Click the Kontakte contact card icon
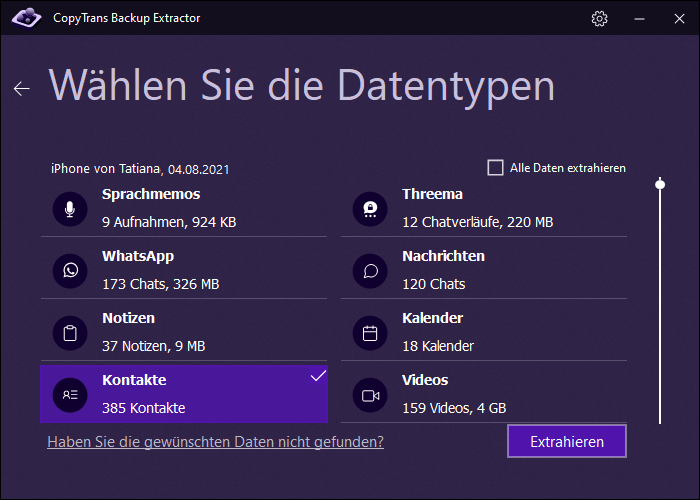This screenshot has height=500, width=700. point(70,395)
